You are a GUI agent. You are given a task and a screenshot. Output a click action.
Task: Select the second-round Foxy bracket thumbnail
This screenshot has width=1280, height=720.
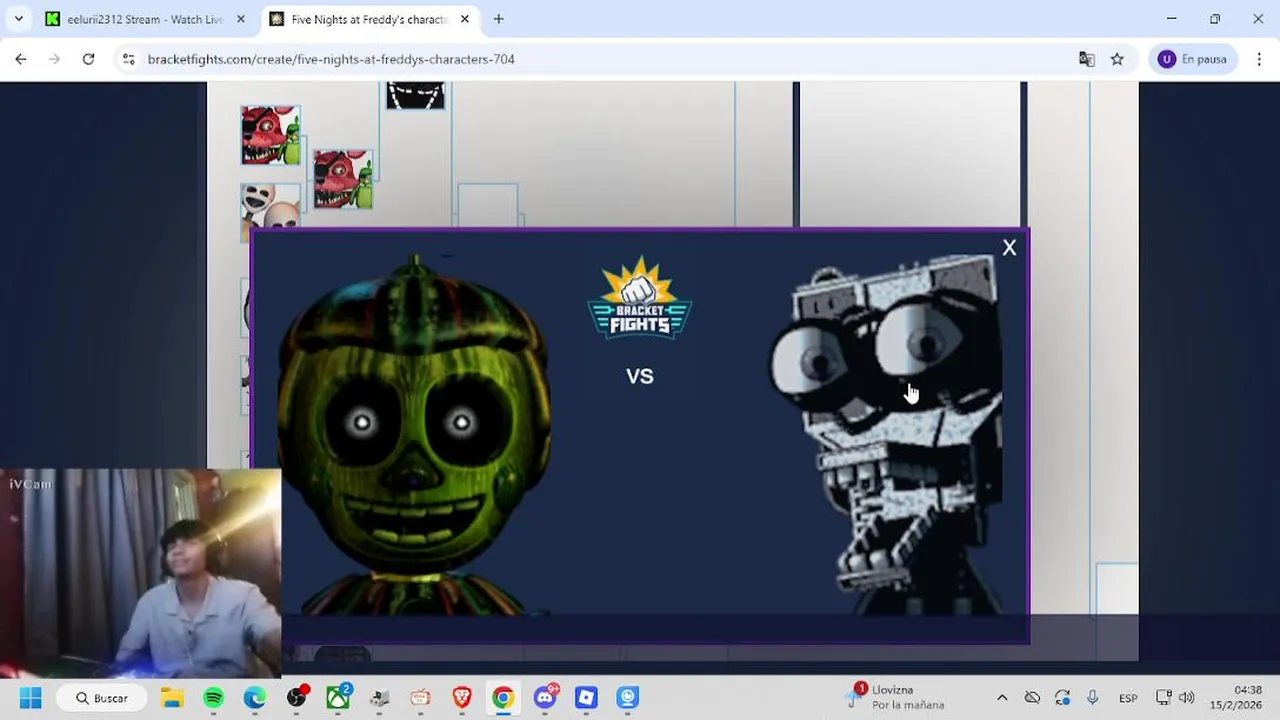coord(343,179)
